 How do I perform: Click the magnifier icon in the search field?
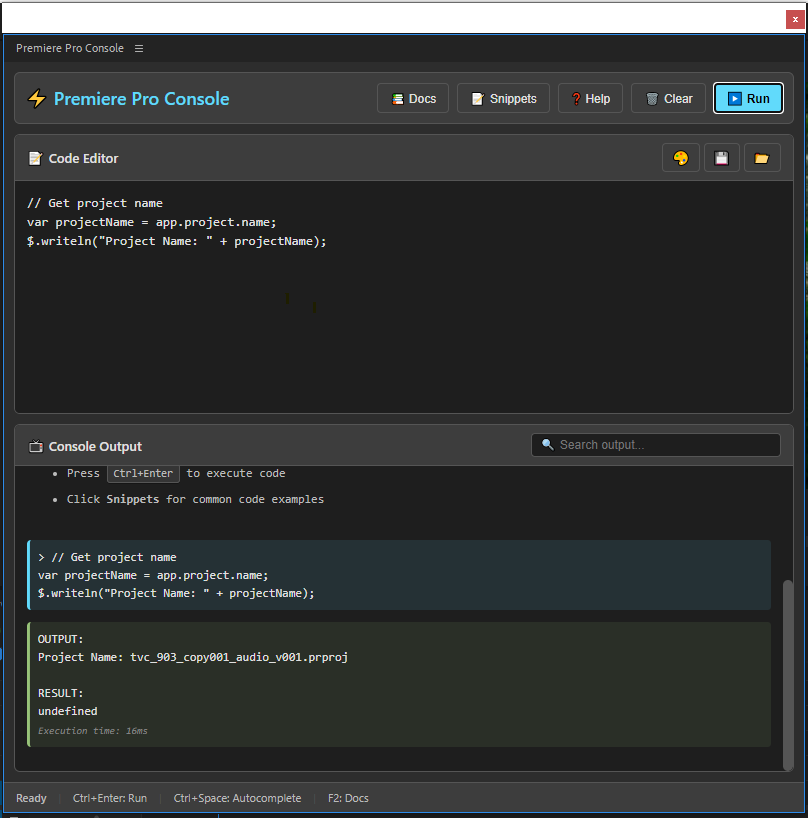545,444
